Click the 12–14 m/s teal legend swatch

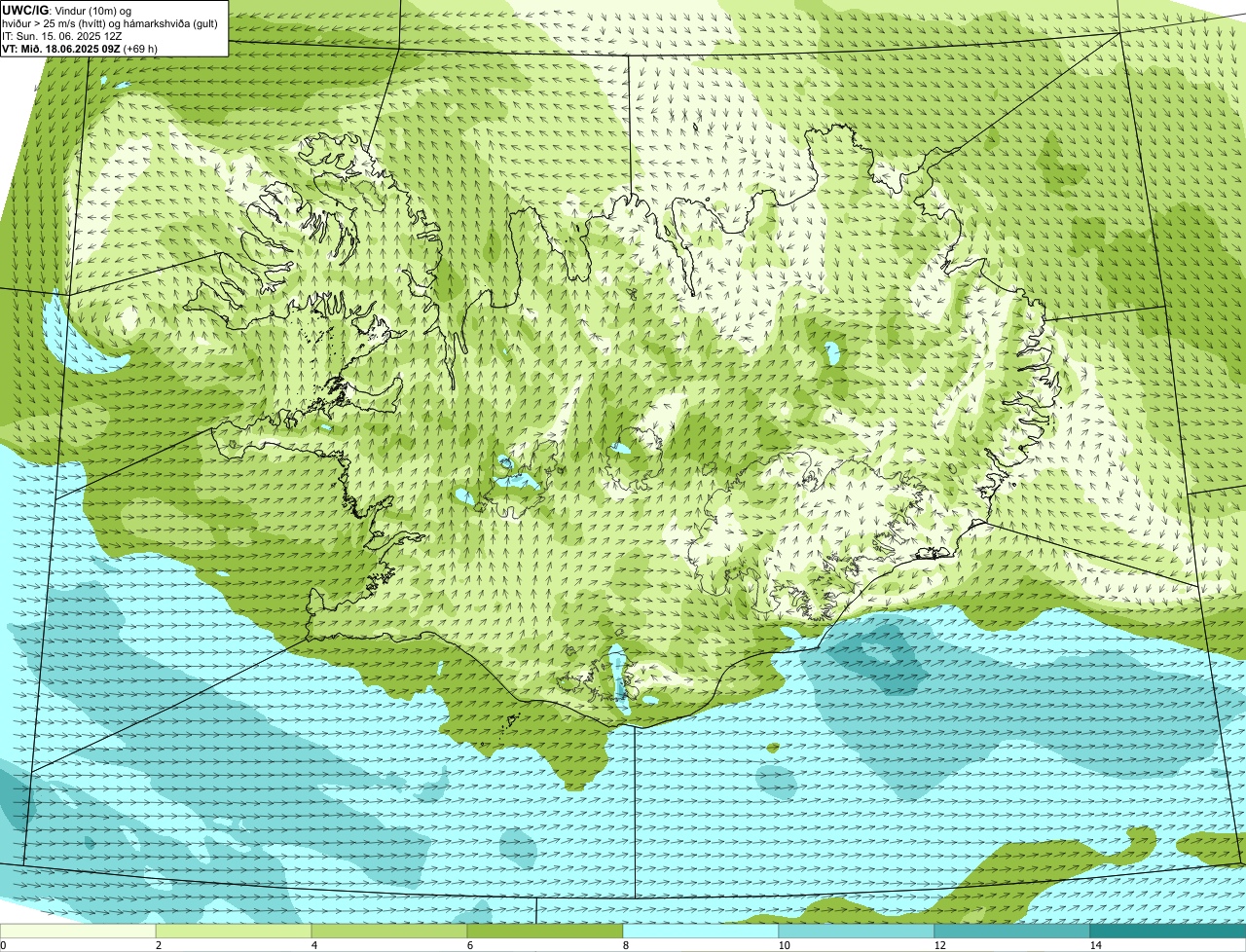1012,931
